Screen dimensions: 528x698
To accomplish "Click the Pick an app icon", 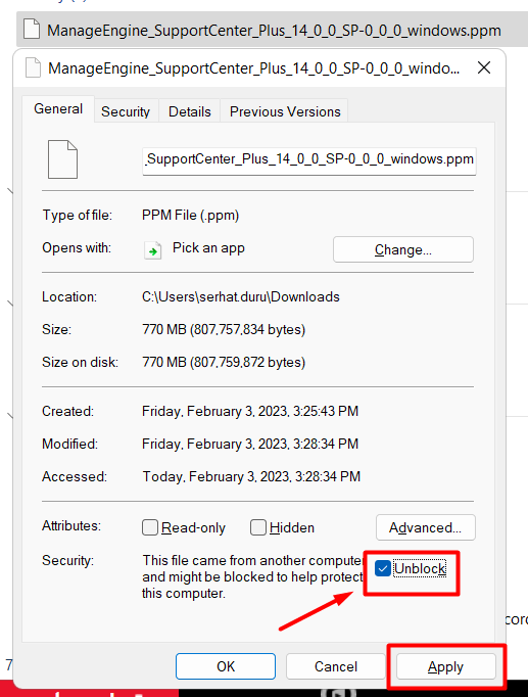I will pos(153,250).
